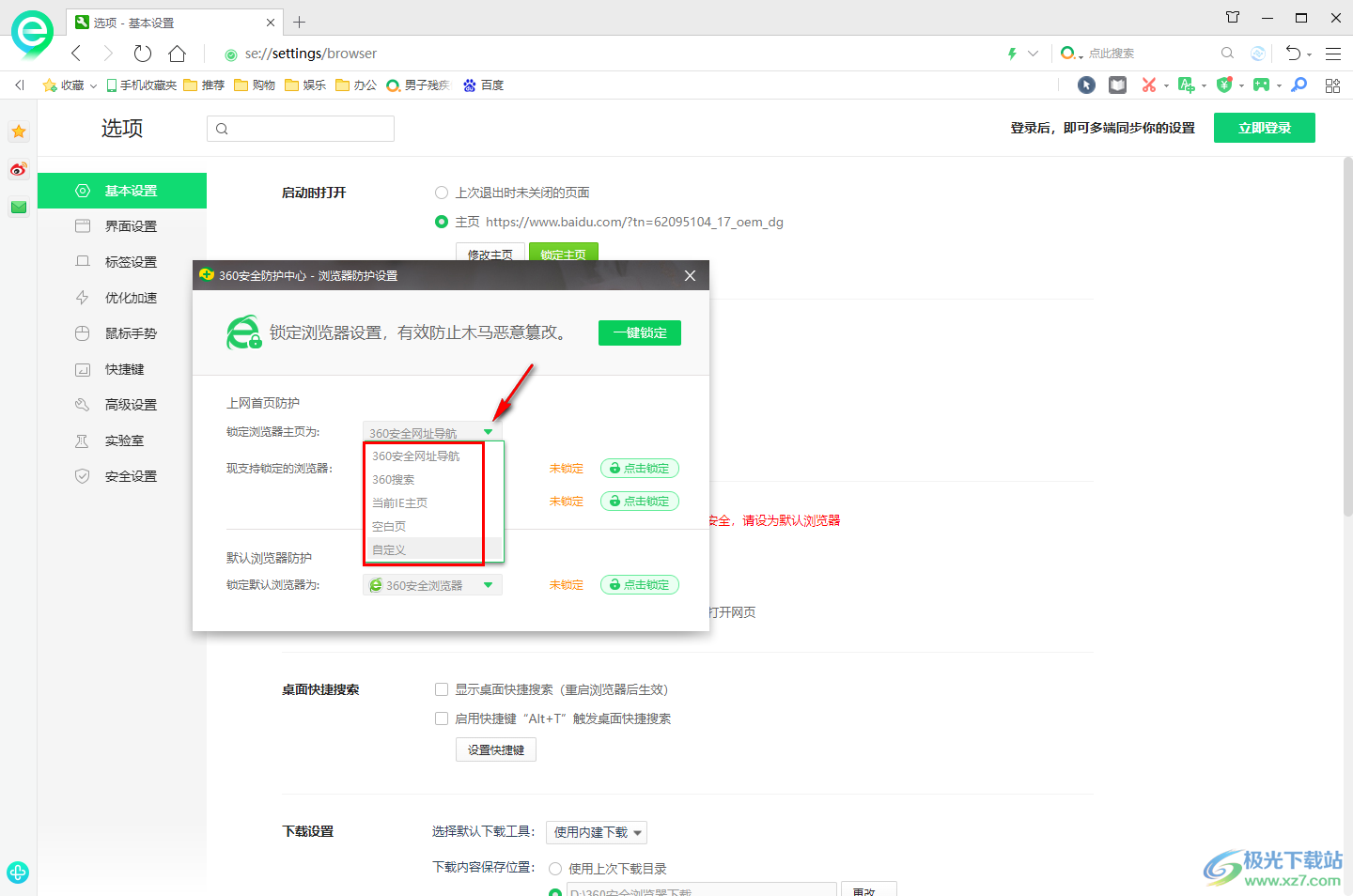Open the mail sidebar icon
1353x896 pixels.
click(19, 207)
